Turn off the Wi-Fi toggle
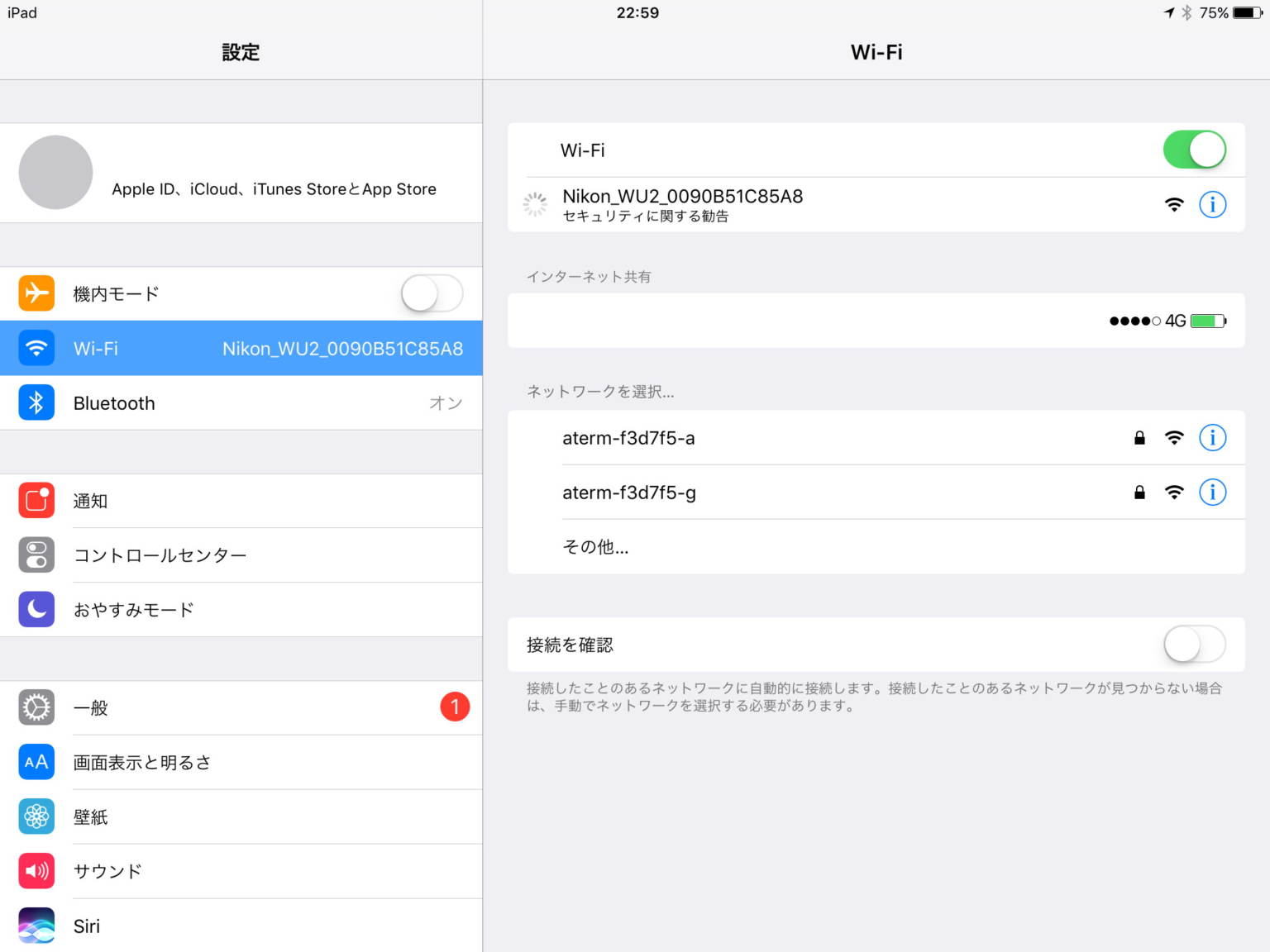 [1194, 150]
